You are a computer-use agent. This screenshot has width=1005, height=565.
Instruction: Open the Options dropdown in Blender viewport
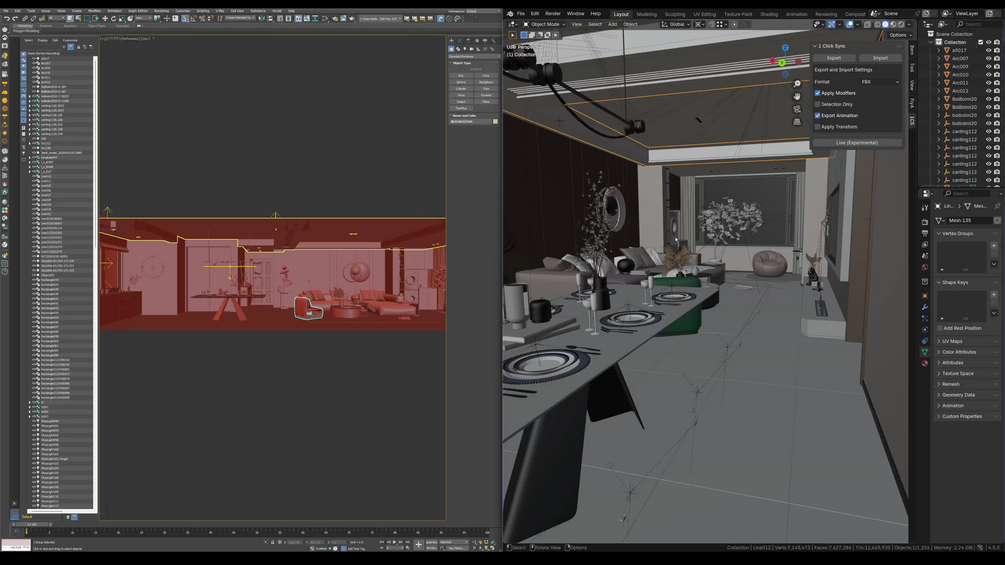coord(899,35)
